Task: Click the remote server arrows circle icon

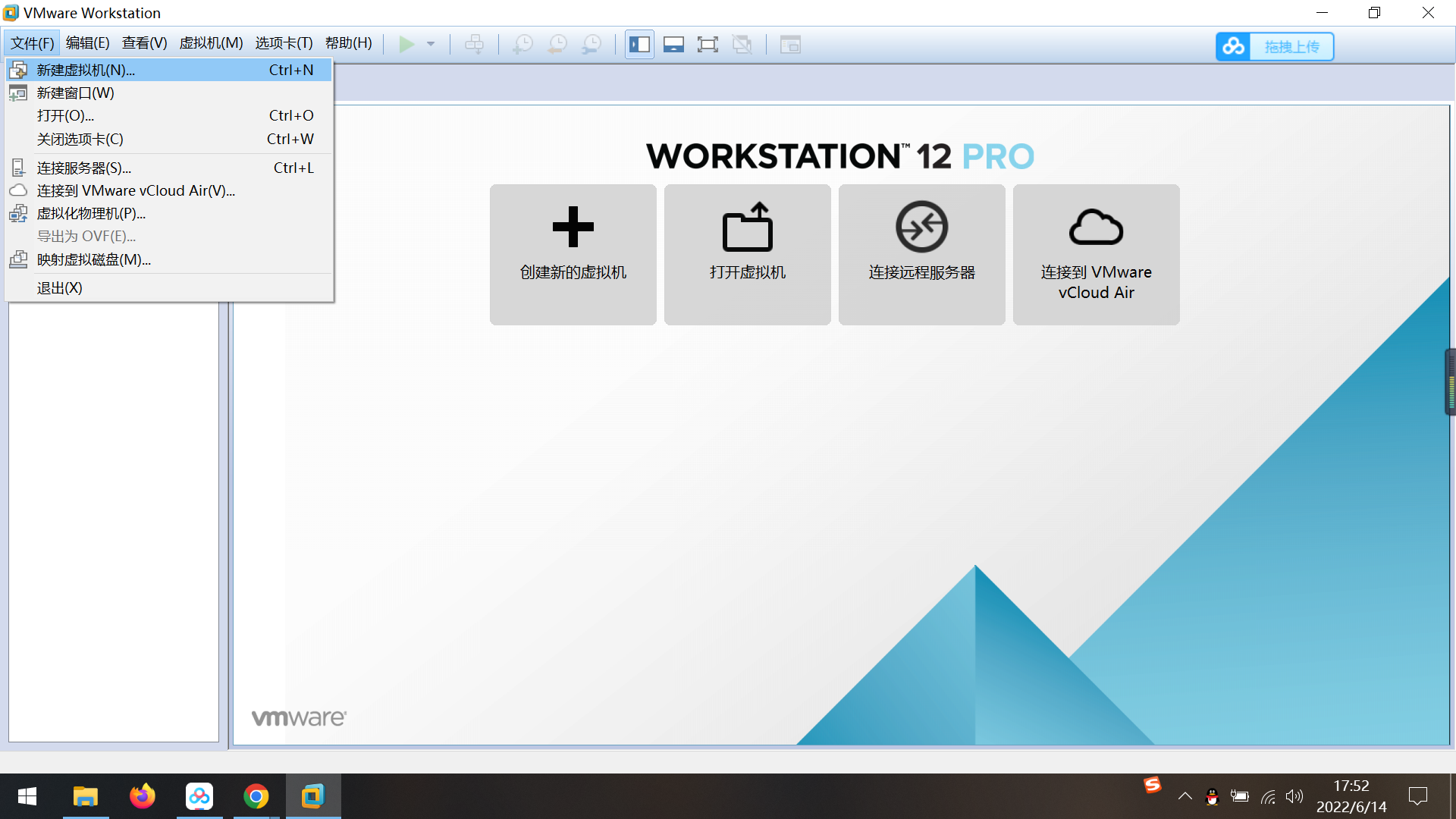Action: coord(922,227)
